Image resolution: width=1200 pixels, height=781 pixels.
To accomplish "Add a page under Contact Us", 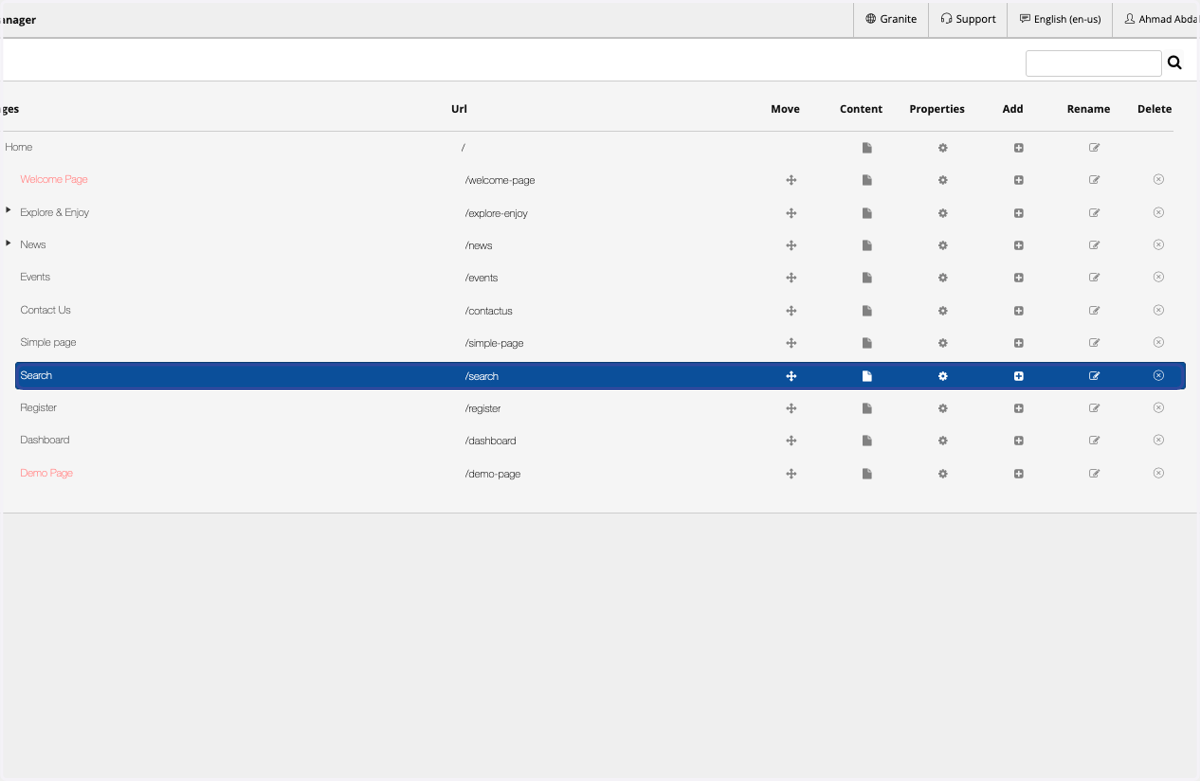I will [1018, 311].
